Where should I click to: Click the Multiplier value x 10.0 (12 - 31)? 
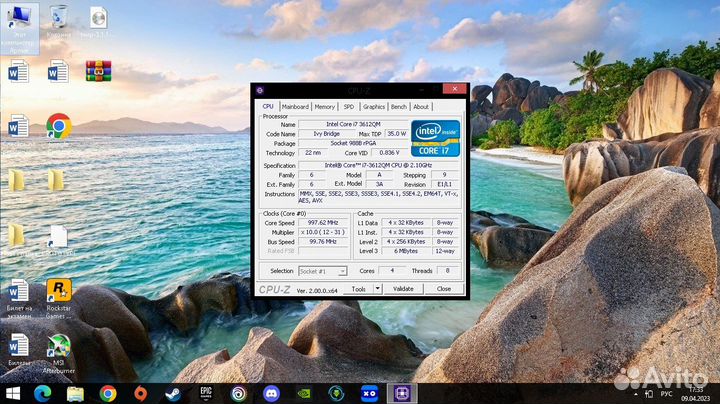point(323,232)
